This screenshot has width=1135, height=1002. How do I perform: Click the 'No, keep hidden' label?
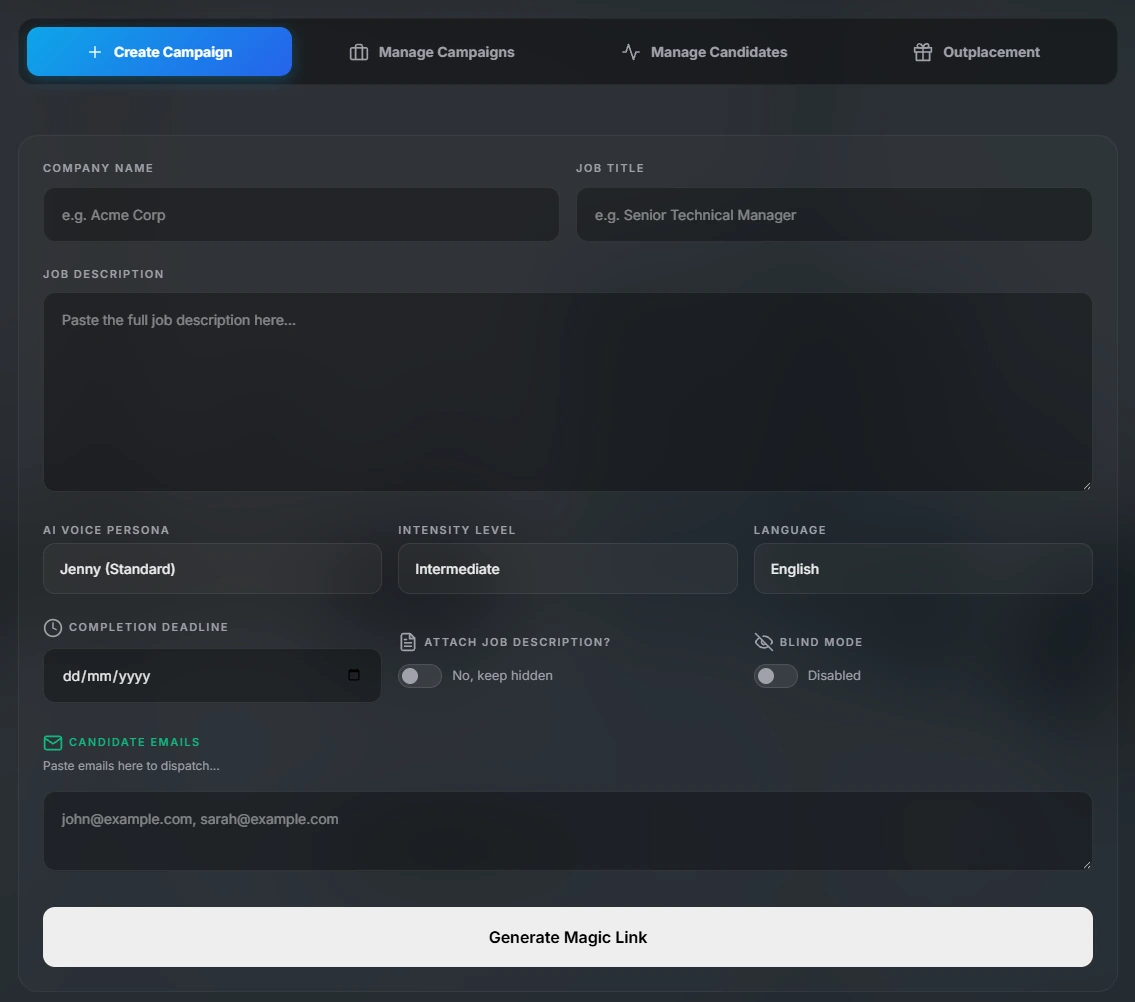coord(502,675)
